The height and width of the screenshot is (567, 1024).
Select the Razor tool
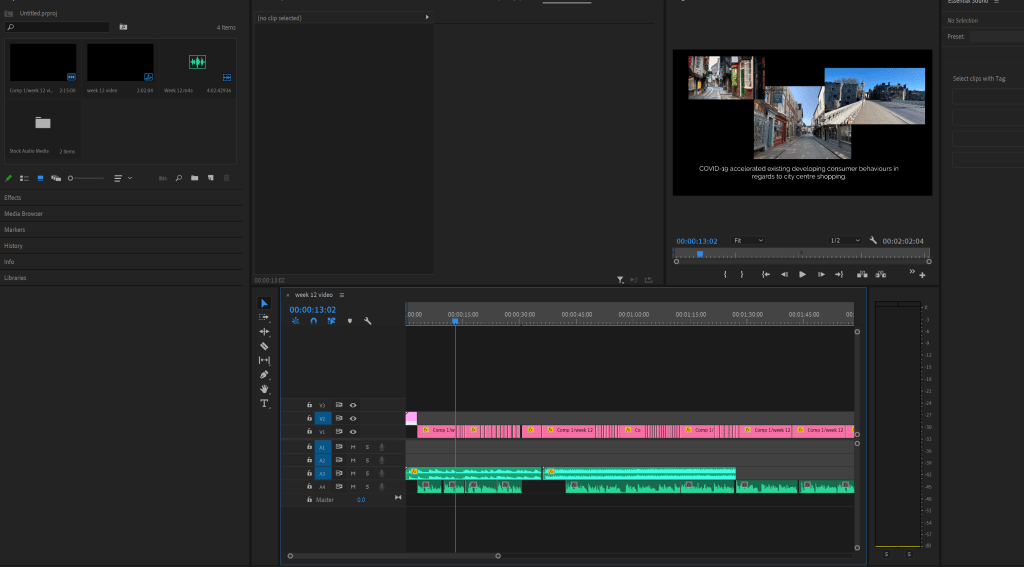pos(264,345)
